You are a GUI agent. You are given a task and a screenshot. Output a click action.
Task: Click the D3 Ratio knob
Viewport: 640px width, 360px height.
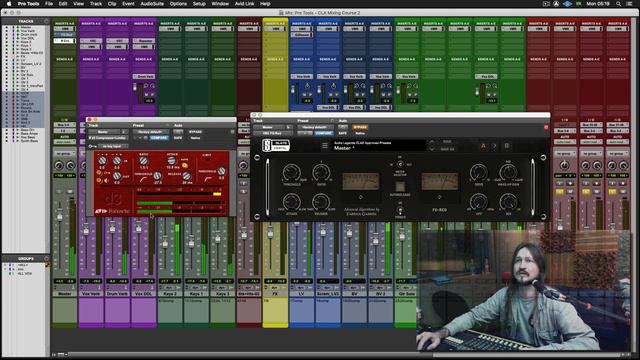pos(144,161)
